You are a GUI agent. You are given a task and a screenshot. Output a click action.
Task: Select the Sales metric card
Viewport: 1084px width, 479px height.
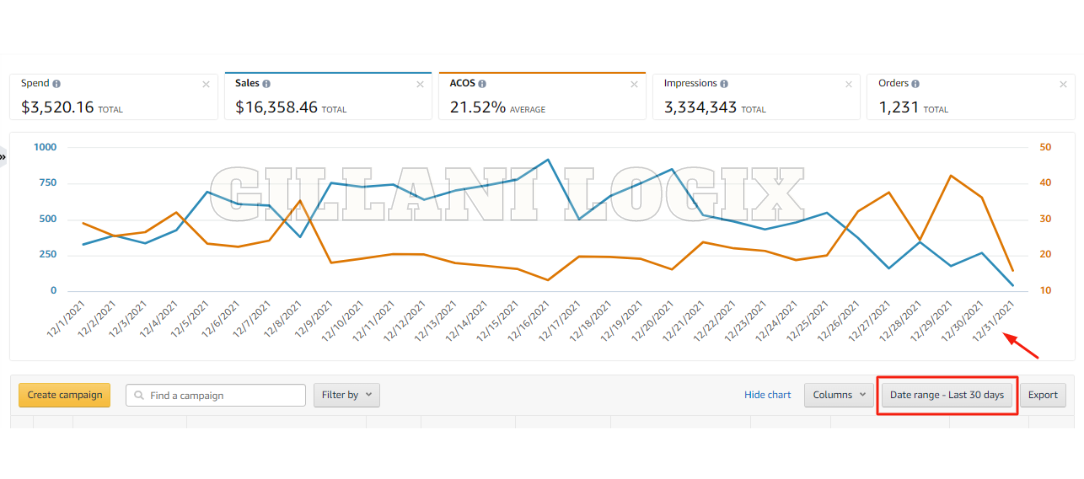[327, 96]
